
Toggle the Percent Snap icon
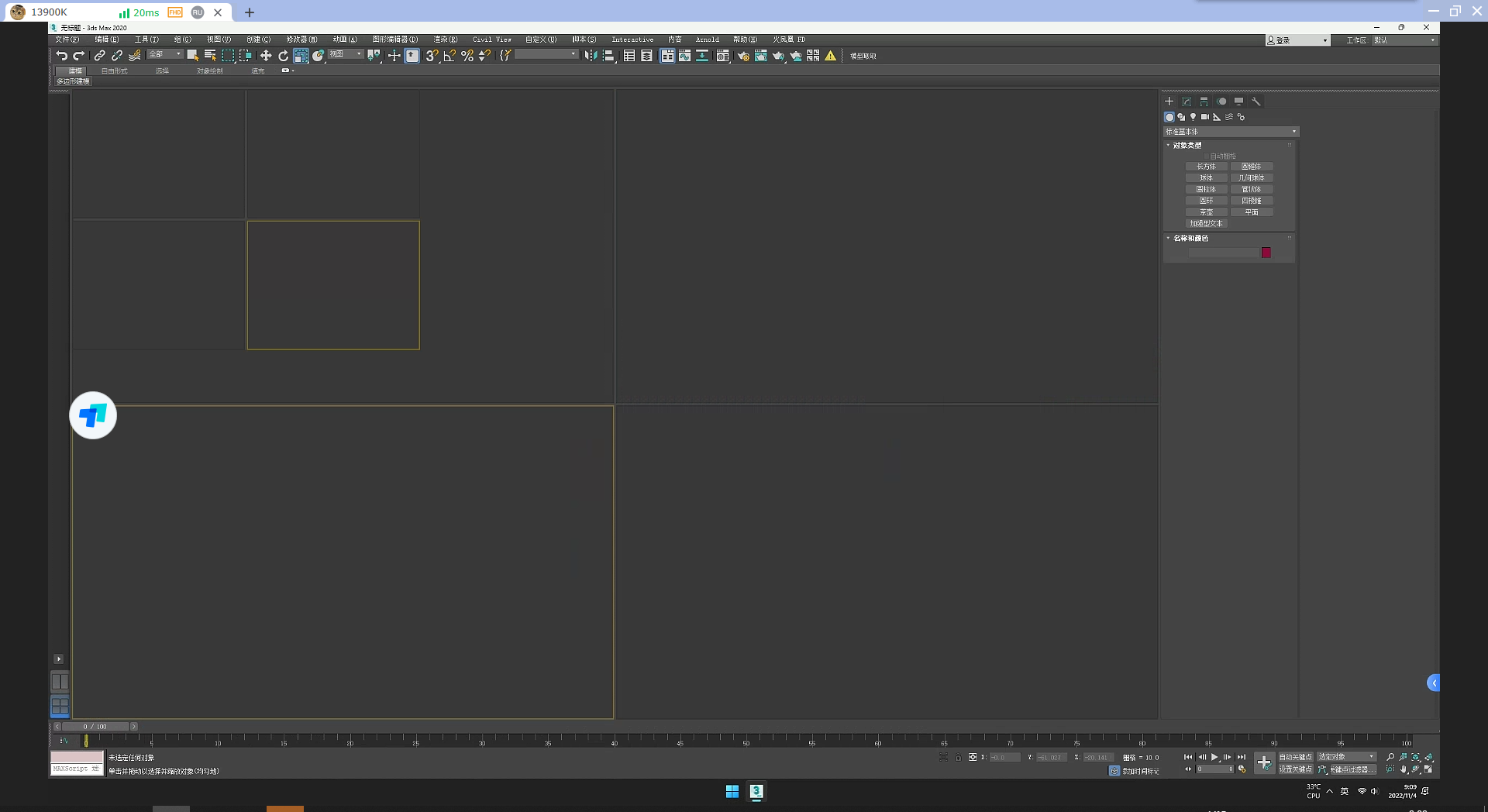tap(467, 56)
